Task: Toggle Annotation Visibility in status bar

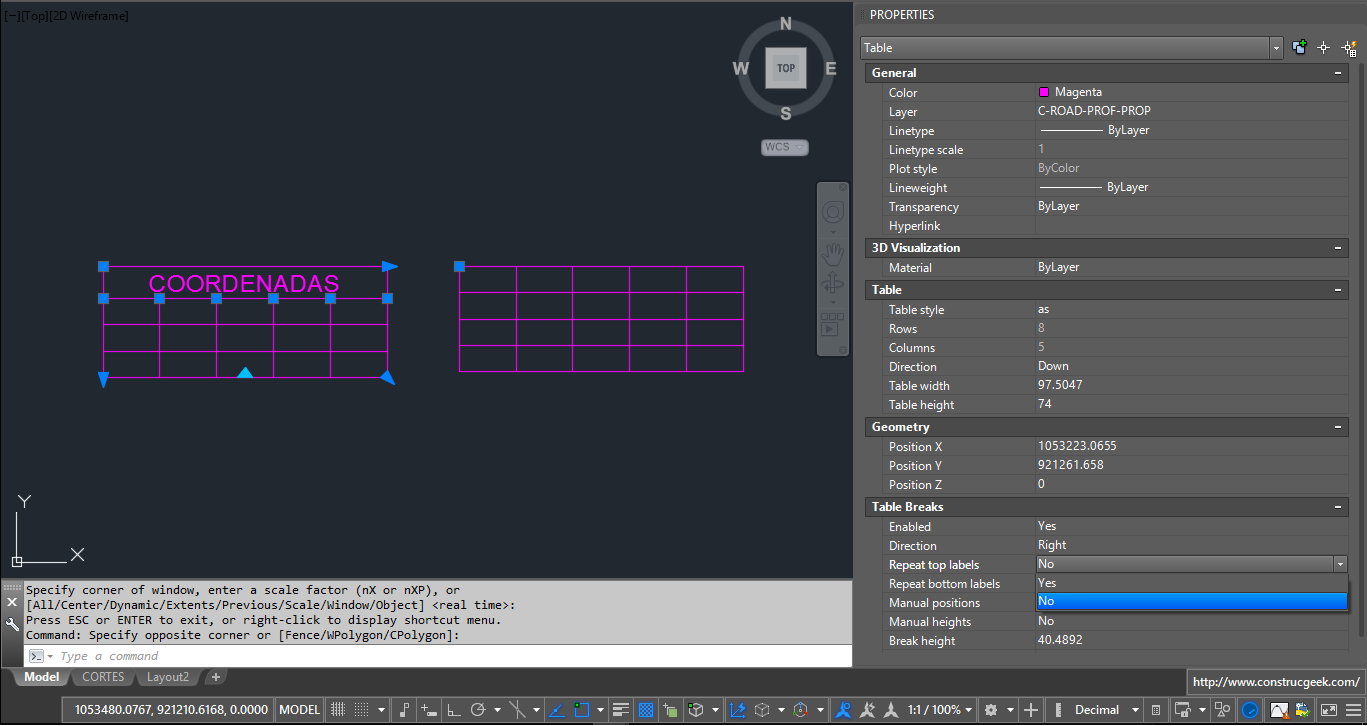Action: tap(844, 710)
